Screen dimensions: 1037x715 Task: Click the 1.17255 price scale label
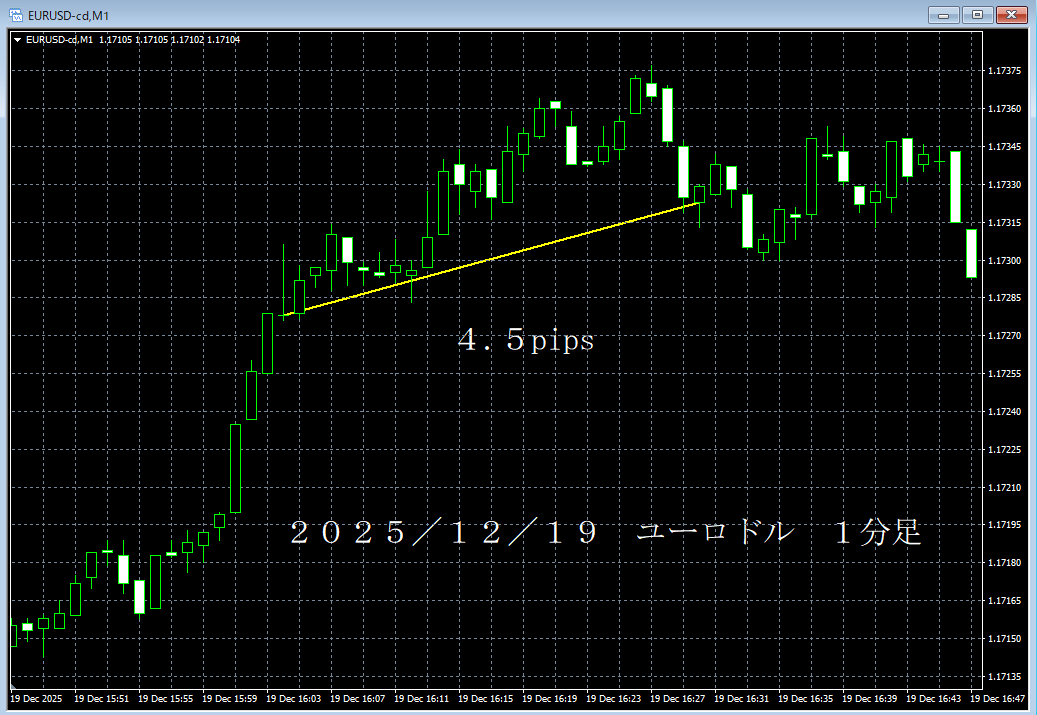(x=1004, y=374)
